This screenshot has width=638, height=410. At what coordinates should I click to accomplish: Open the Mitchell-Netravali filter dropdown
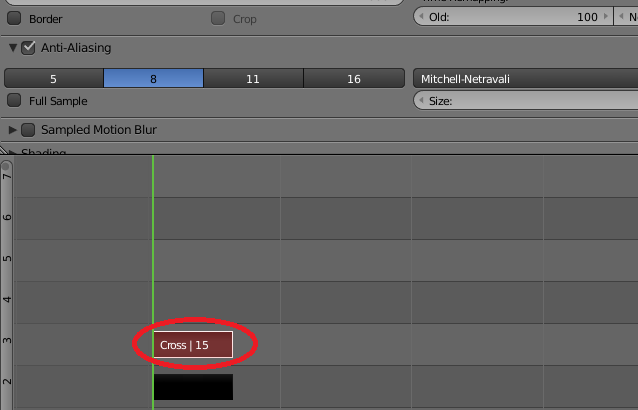pos(525,78)
